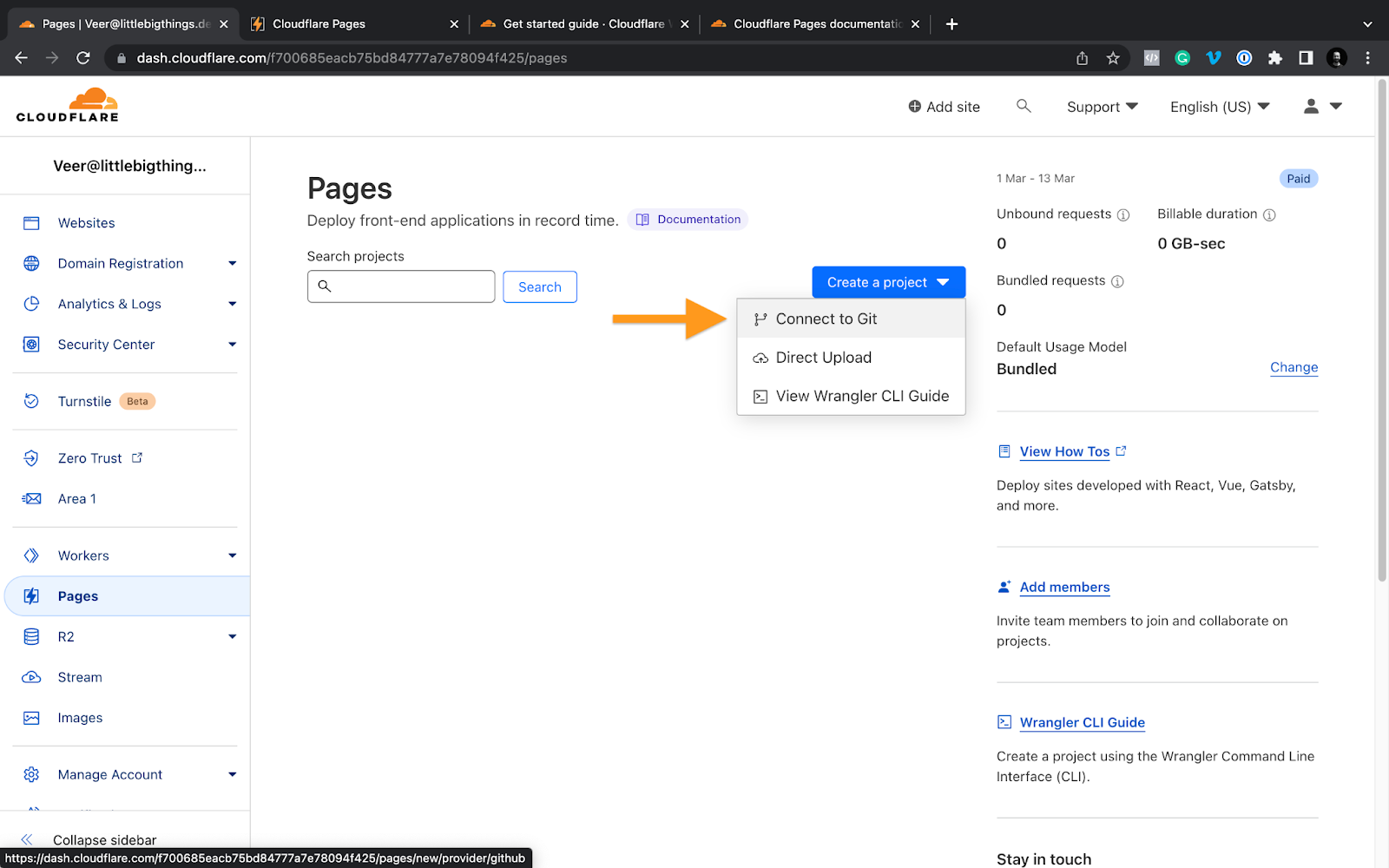This screenshot has height=868, width=1389.
Task: Click the Pages lightning icon in sidebar
Action: pos(31,596)
